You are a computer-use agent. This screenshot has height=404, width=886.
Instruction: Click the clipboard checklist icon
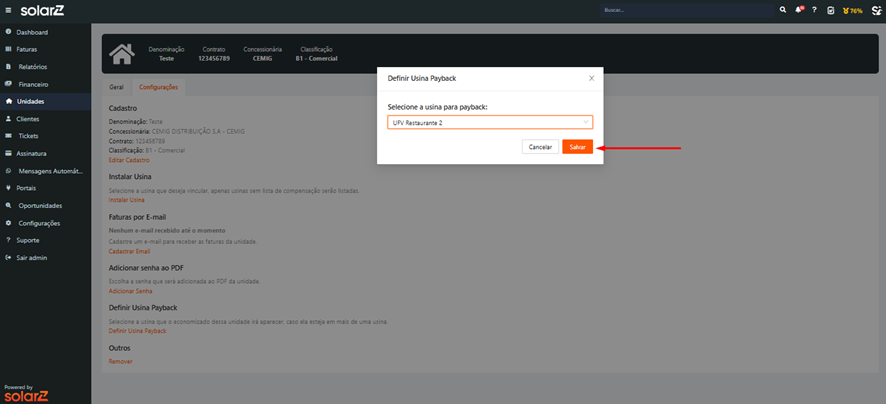[830, 10]
